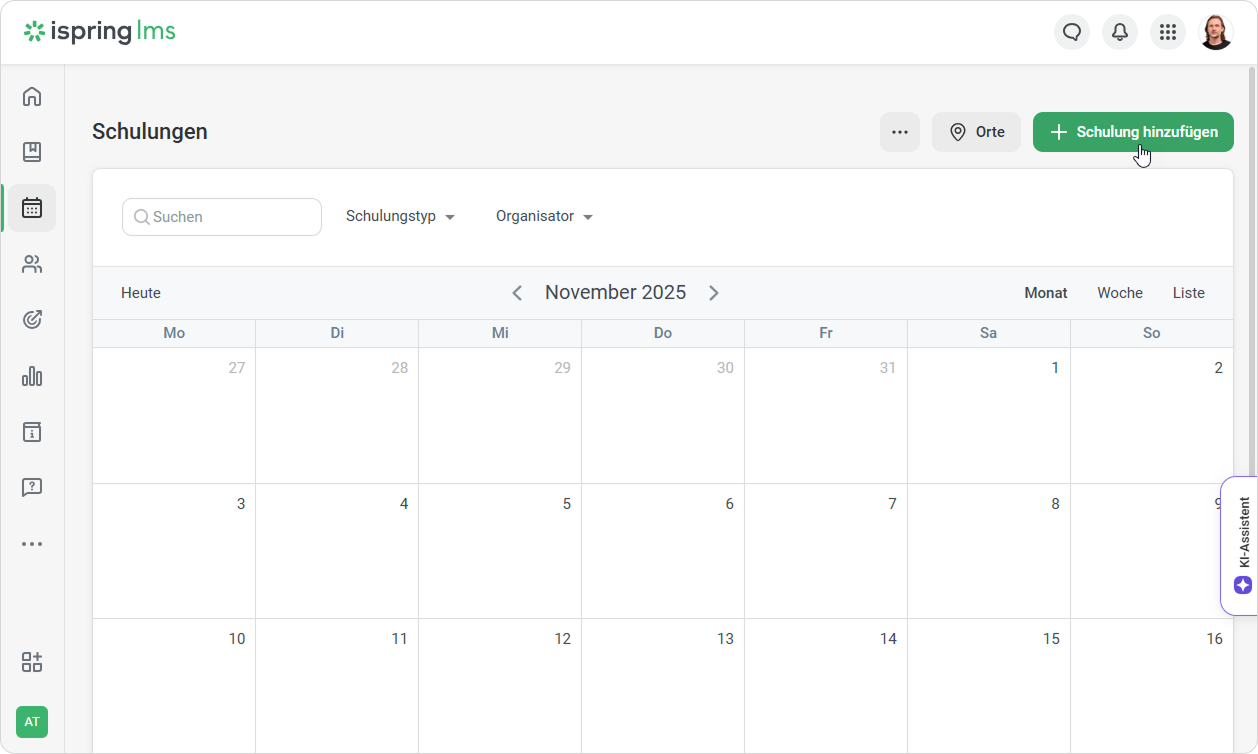Expand the Organisator filter dropdown

point(544,216)
